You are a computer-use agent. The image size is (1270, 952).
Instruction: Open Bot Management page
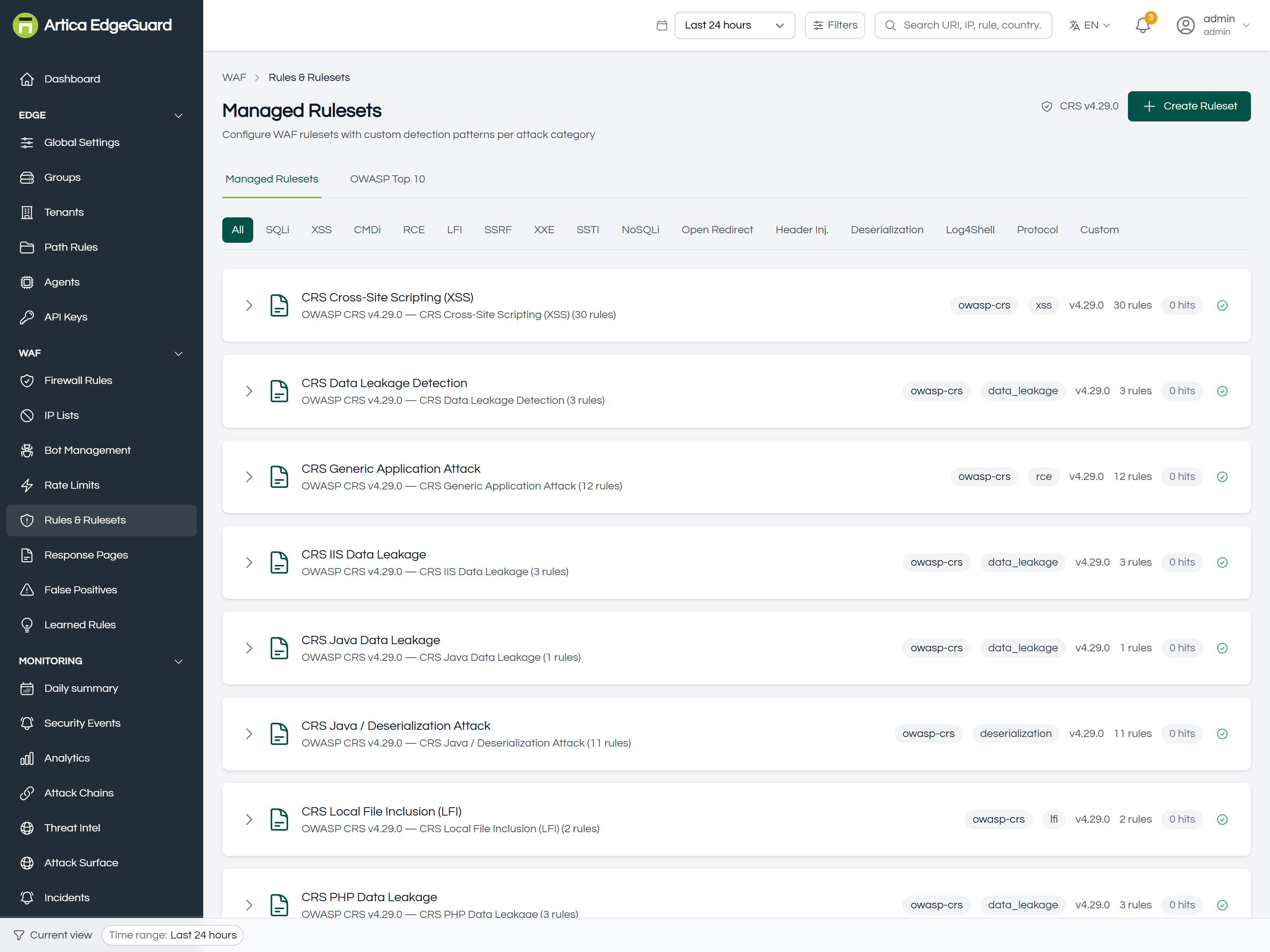click(x=102, y=451)
